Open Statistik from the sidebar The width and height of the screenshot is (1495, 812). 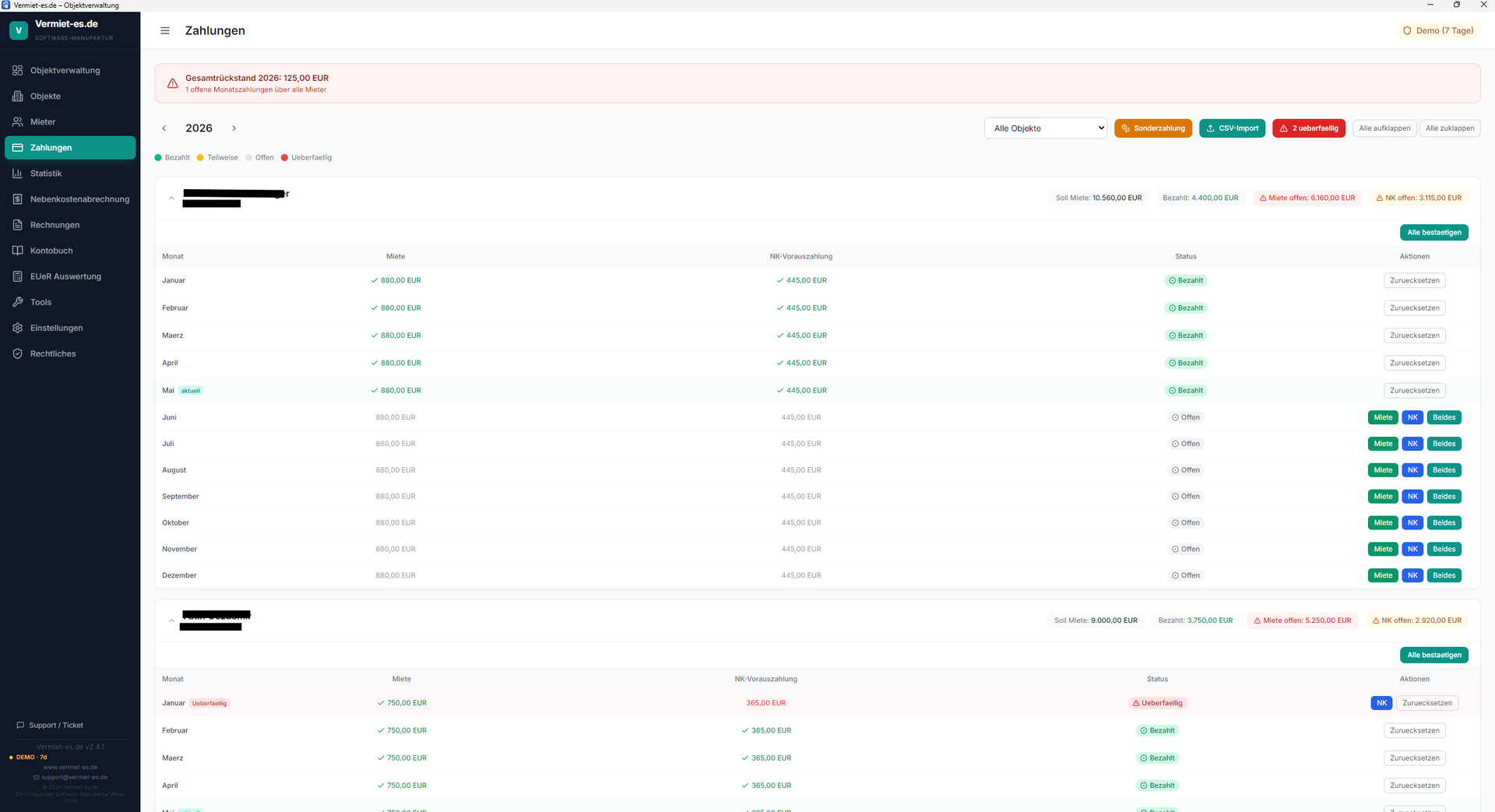[70, 174]
